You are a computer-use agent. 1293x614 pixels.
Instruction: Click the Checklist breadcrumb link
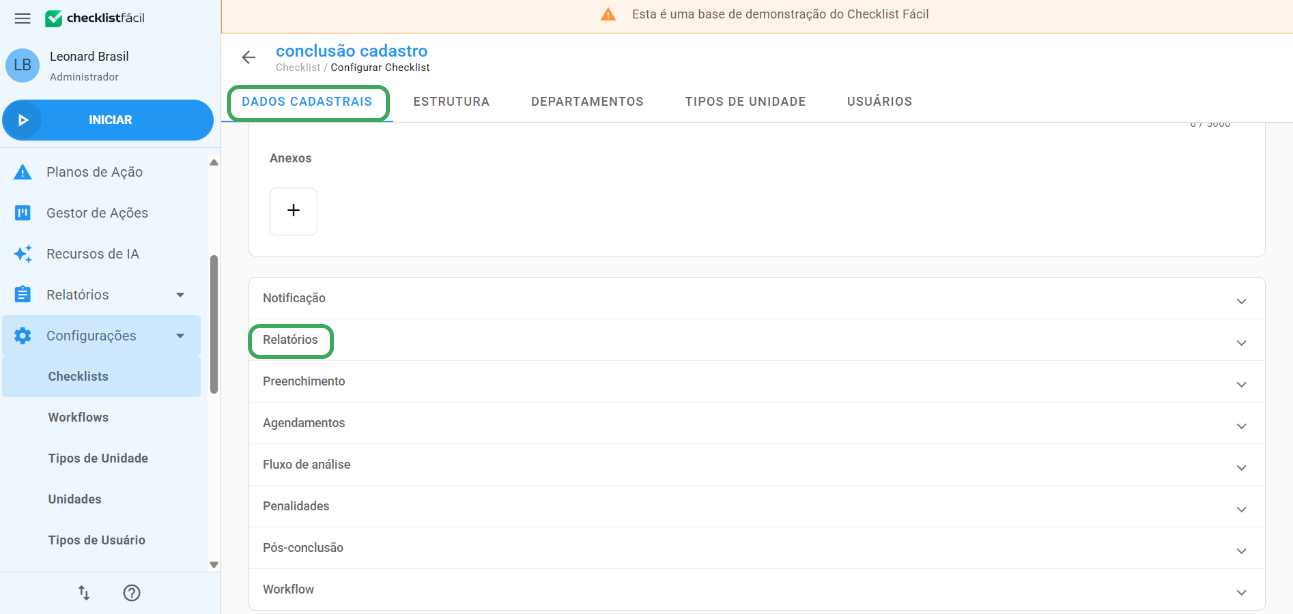pyautogui.click(x=298, y=68)
